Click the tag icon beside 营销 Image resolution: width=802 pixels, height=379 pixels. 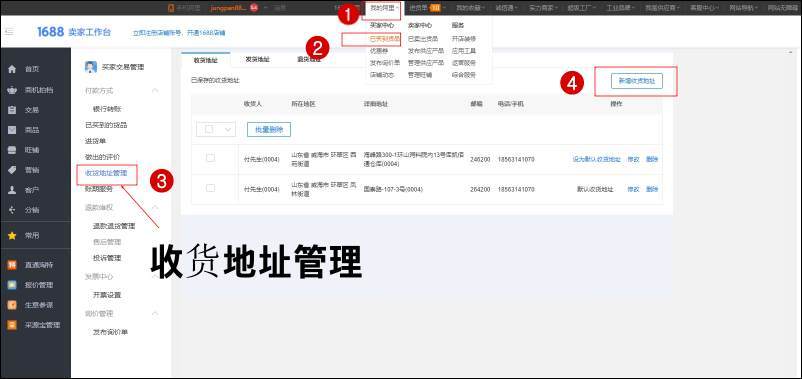[12, 170]
